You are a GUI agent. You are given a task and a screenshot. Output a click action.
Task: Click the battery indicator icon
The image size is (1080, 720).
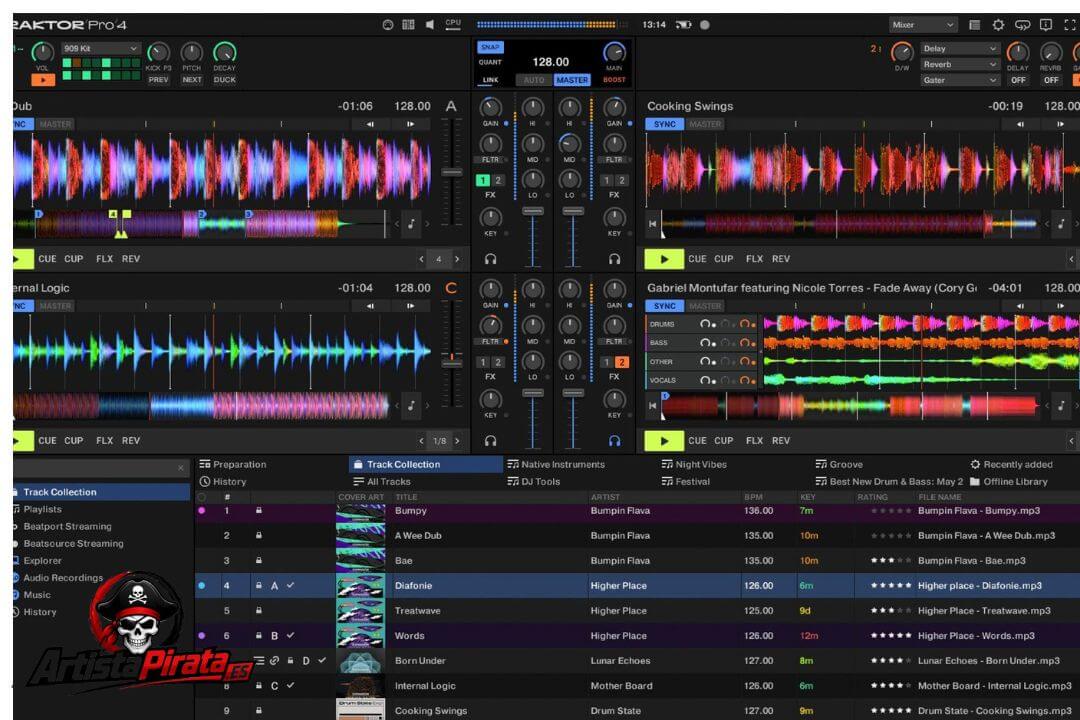[x=683, y=25]
